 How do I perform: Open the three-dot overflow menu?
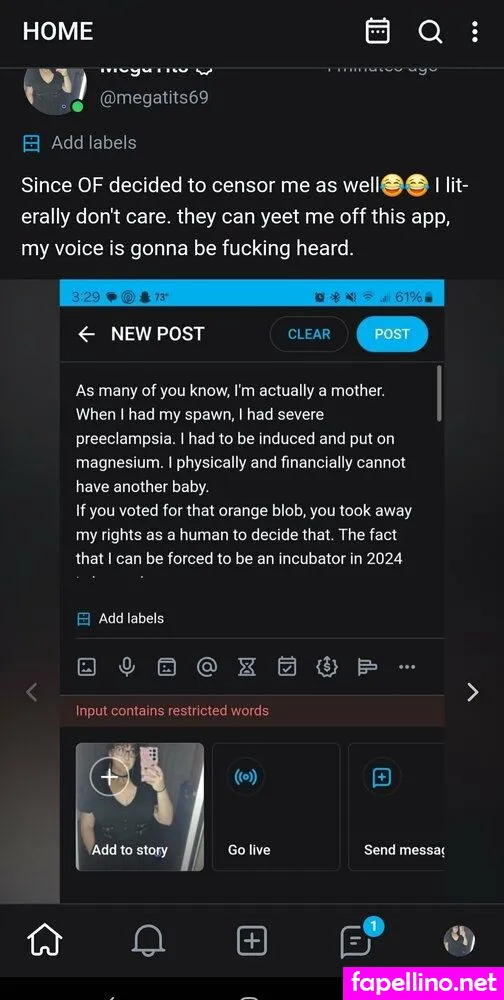point(475,31)
